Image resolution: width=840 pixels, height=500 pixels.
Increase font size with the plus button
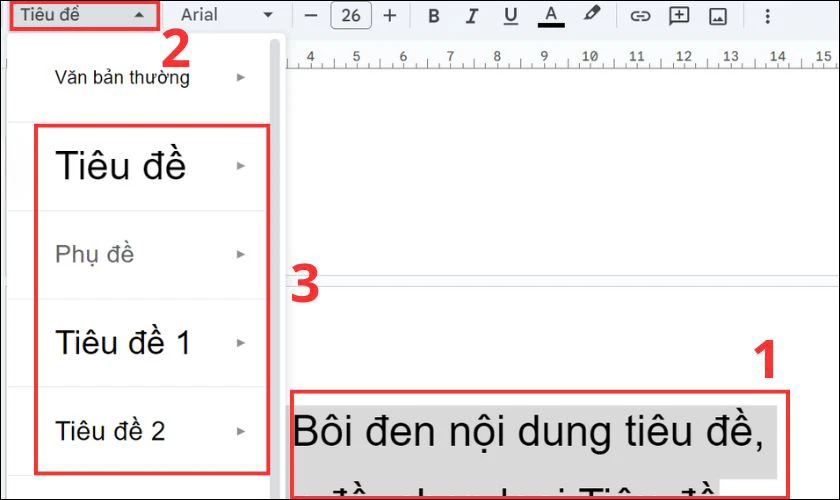pos(390,16)
